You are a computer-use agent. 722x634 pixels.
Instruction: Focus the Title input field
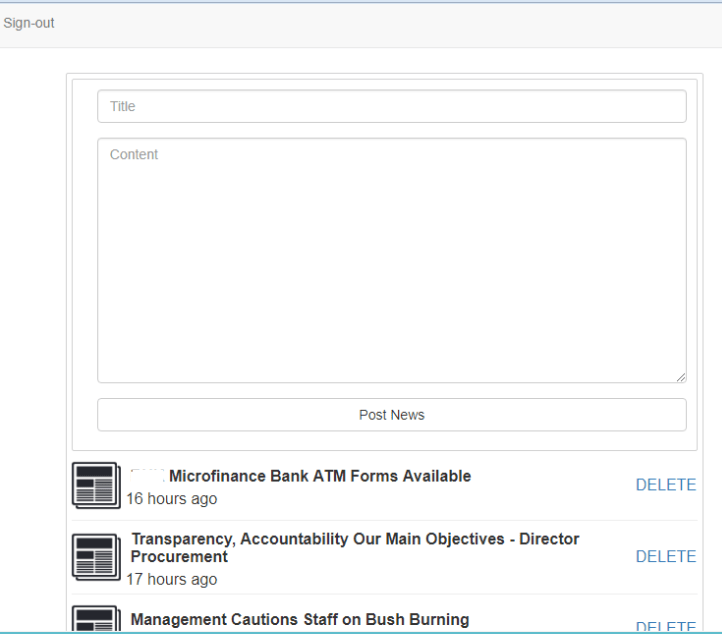click(x=391, y=107)
